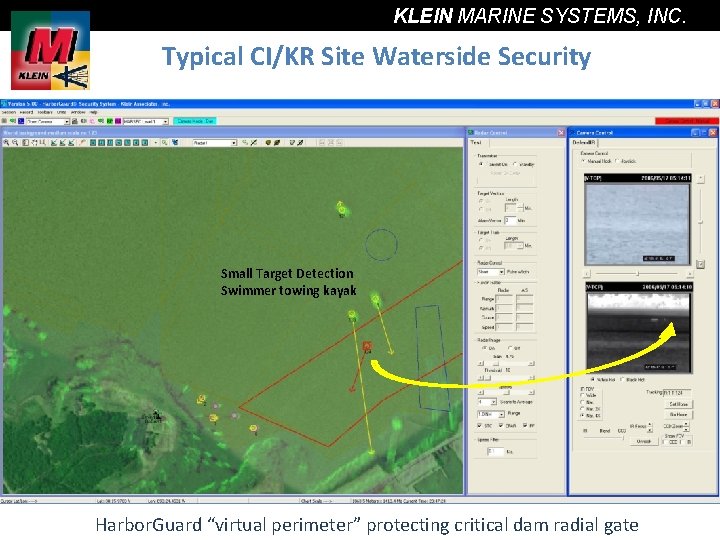Click the brown shield icon right of Radar dropdown
Screen dimensions: 720x540
point(268,143)
